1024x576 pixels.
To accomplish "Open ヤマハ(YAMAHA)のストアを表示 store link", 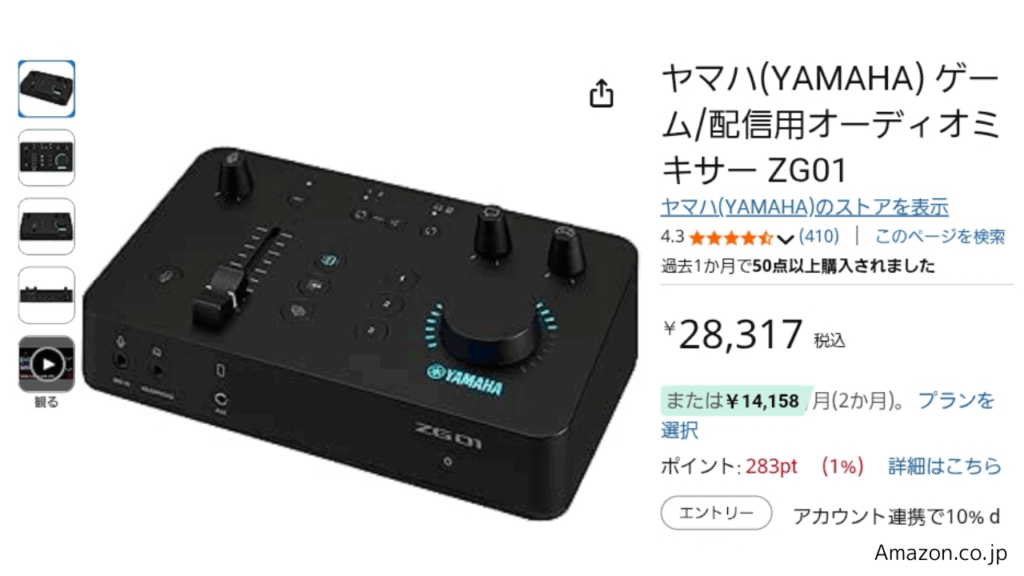I will [x=805, y=207].
